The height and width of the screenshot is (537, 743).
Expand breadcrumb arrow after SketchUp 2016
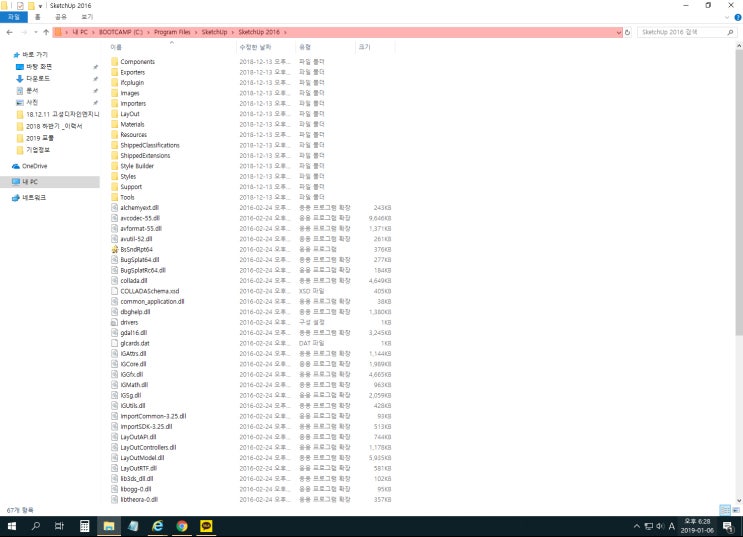(x=285, y=32)
